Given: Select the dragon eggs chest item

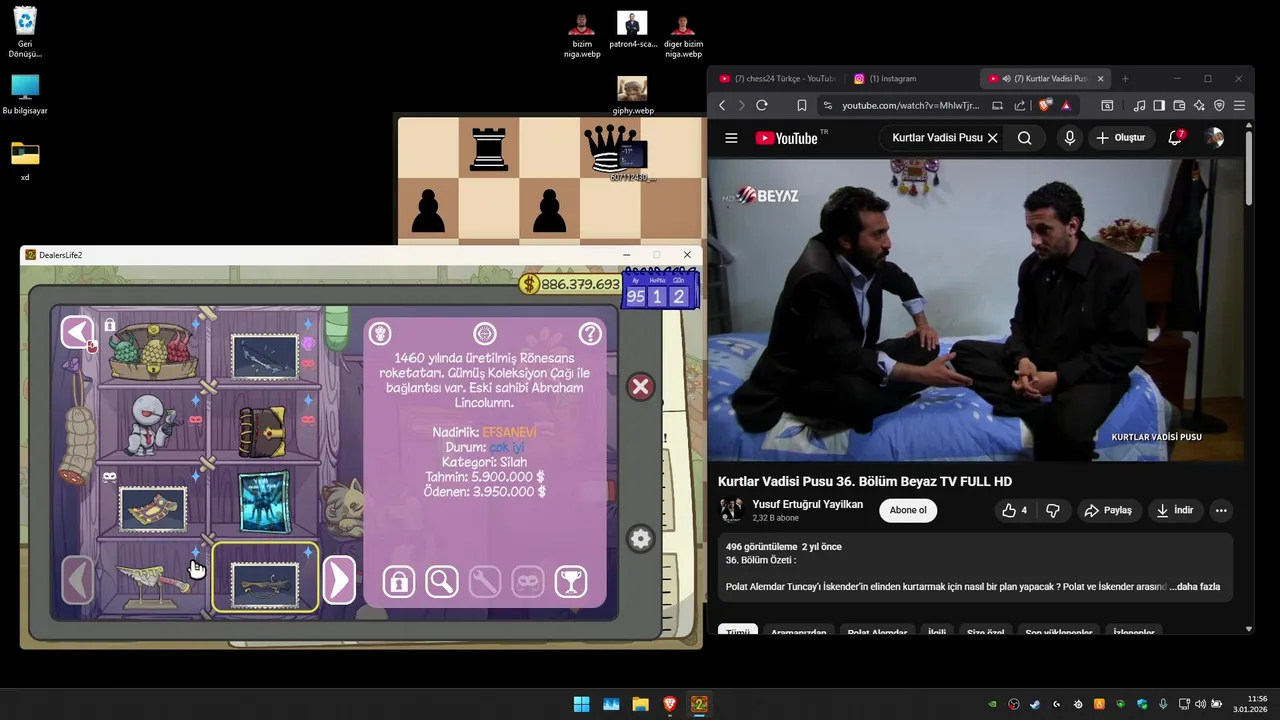Looking at the screenshot, I should point(153,352).
